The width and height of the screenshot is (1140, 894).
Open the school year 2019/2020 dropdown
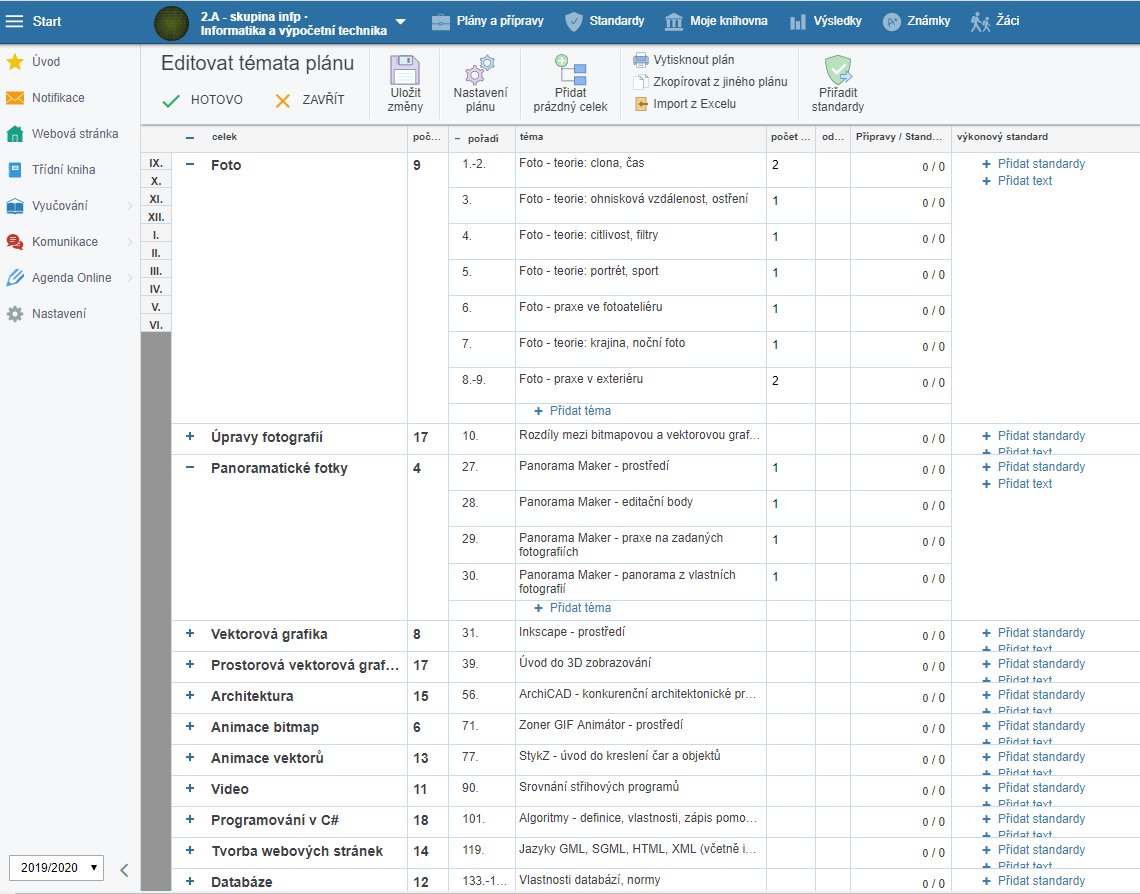click(x=56, y=868)
